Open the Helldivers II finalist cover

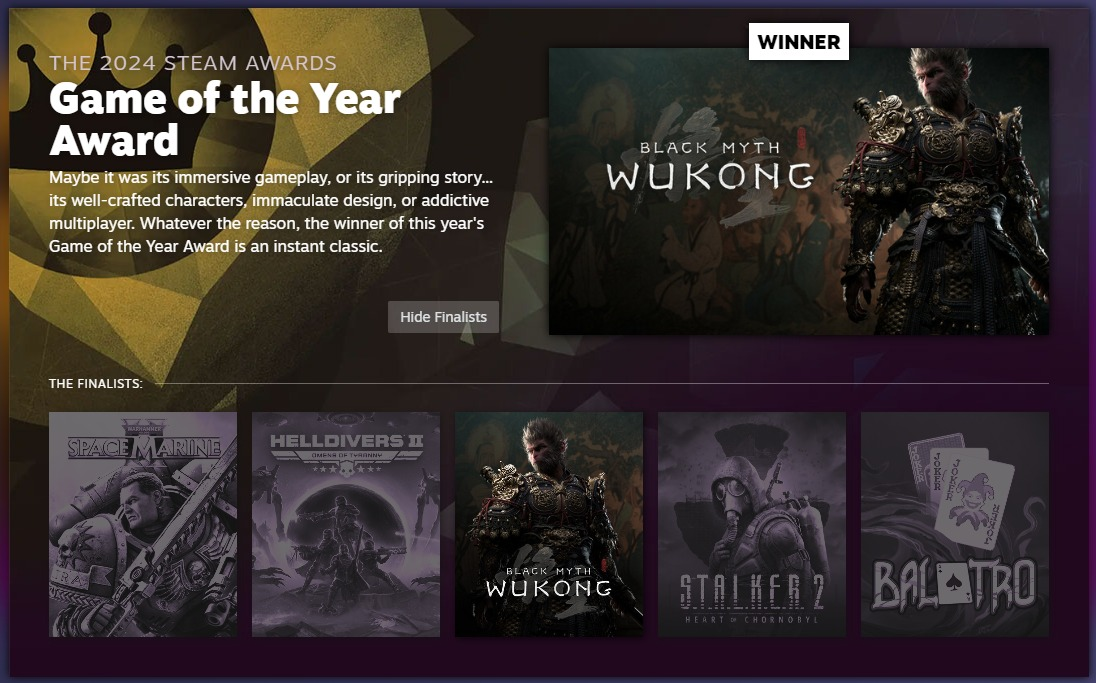click(x=346, y=524)
